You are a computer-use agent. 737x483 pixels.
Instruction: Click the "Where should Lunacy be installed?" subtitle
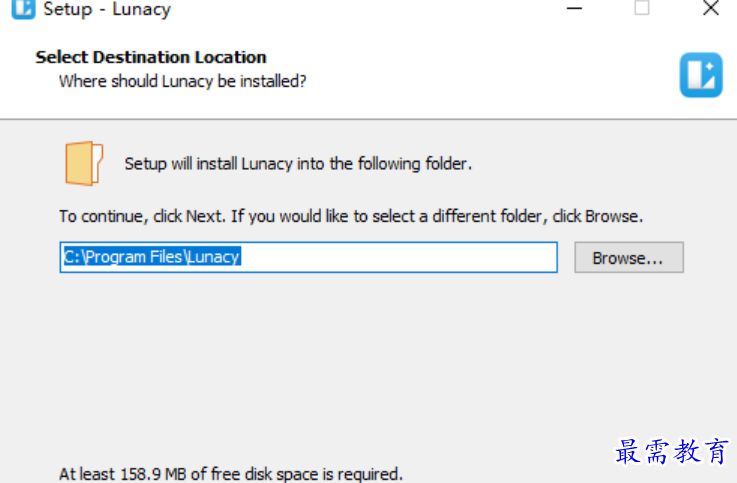pyautogui.click(x=182, y=81)
